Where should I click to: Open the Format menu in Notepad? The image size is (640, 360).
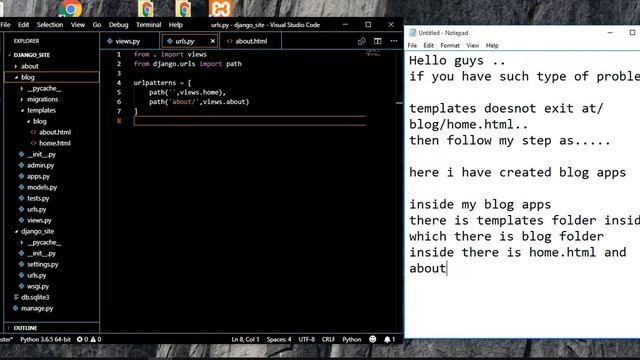tap(450, 45)
